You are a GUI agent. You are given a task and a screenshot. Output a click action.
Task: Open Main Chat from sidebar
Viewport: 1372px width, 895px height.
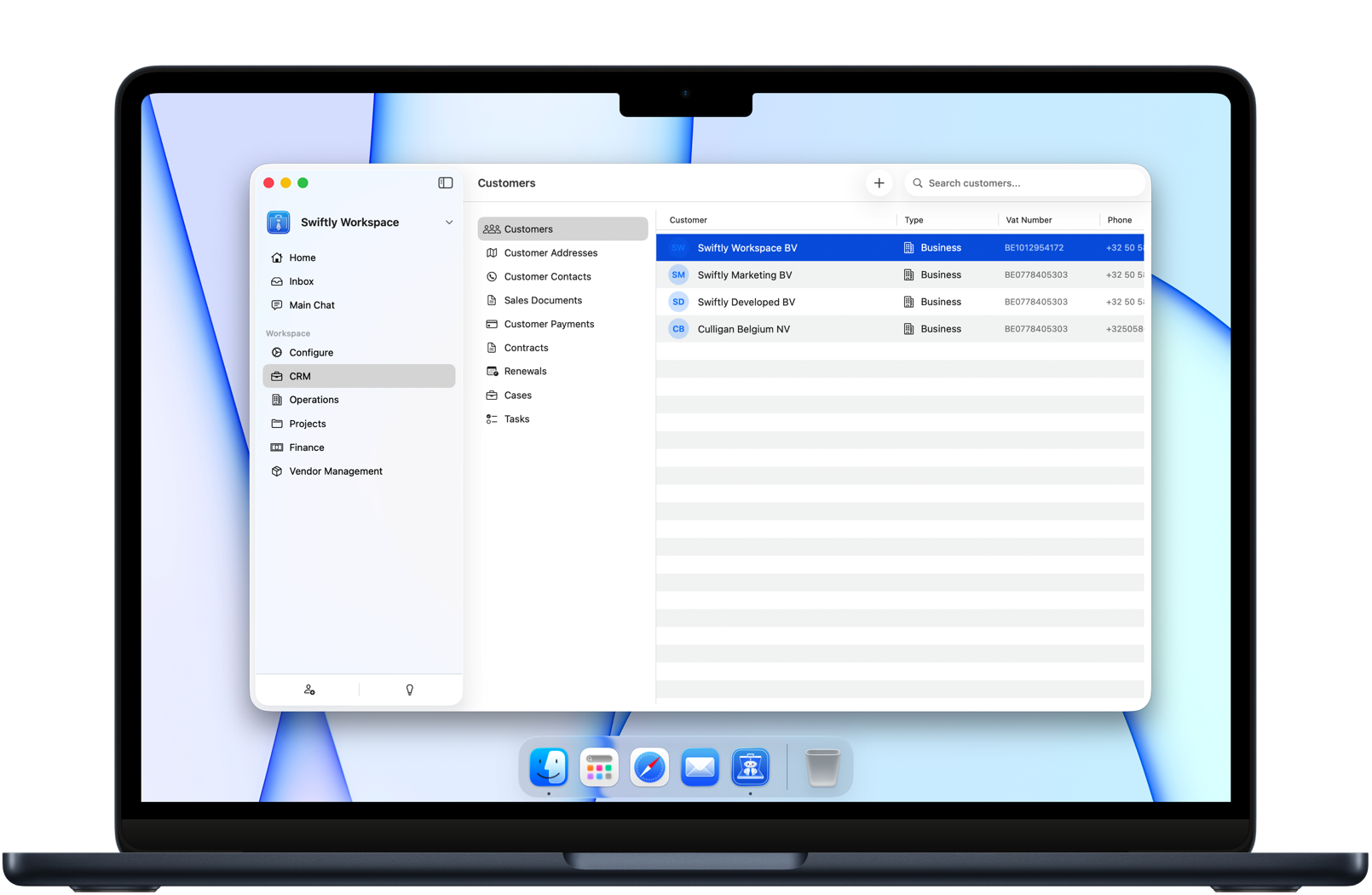(311, 305)
